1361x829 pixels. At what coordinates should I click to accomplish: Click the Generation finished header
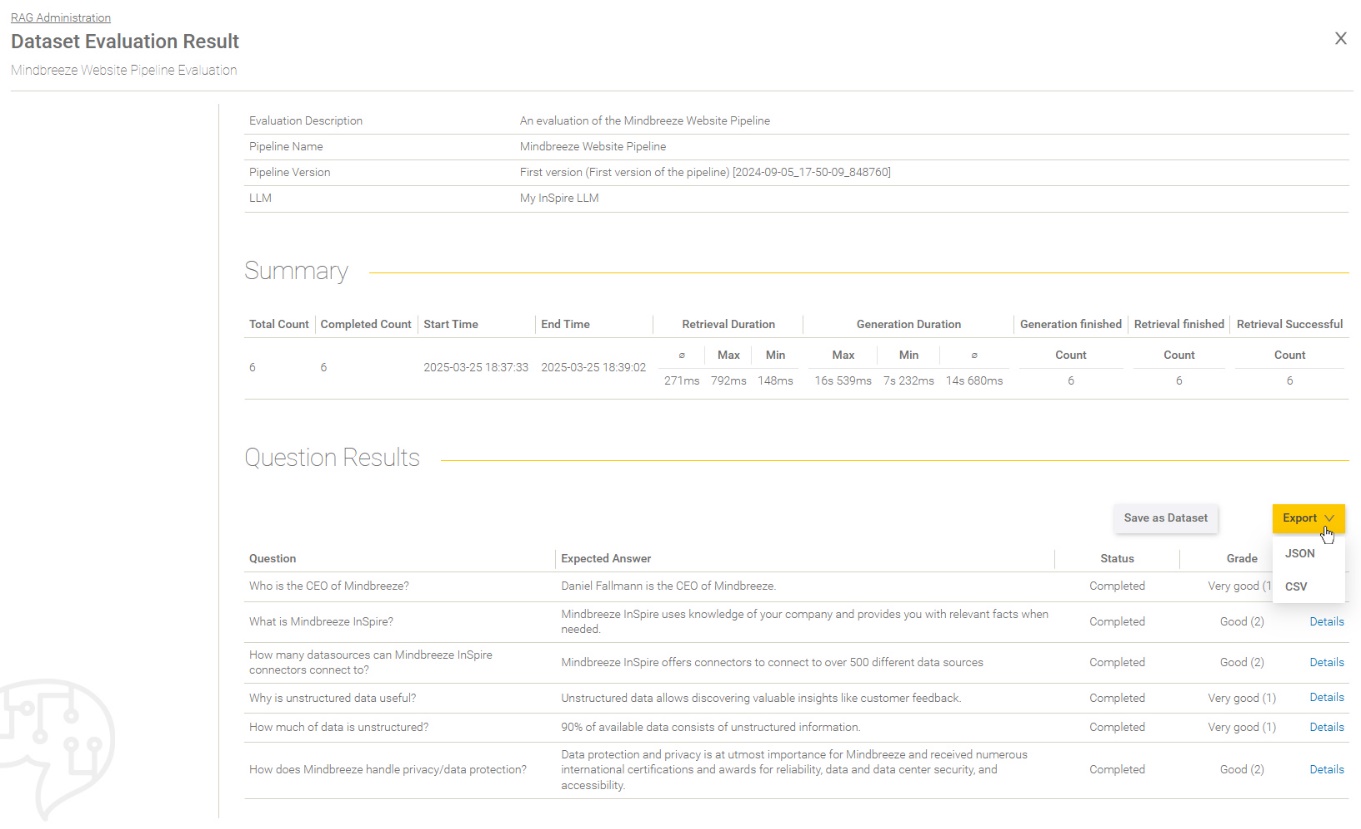pyautogui.click(x=1071, y=324)
